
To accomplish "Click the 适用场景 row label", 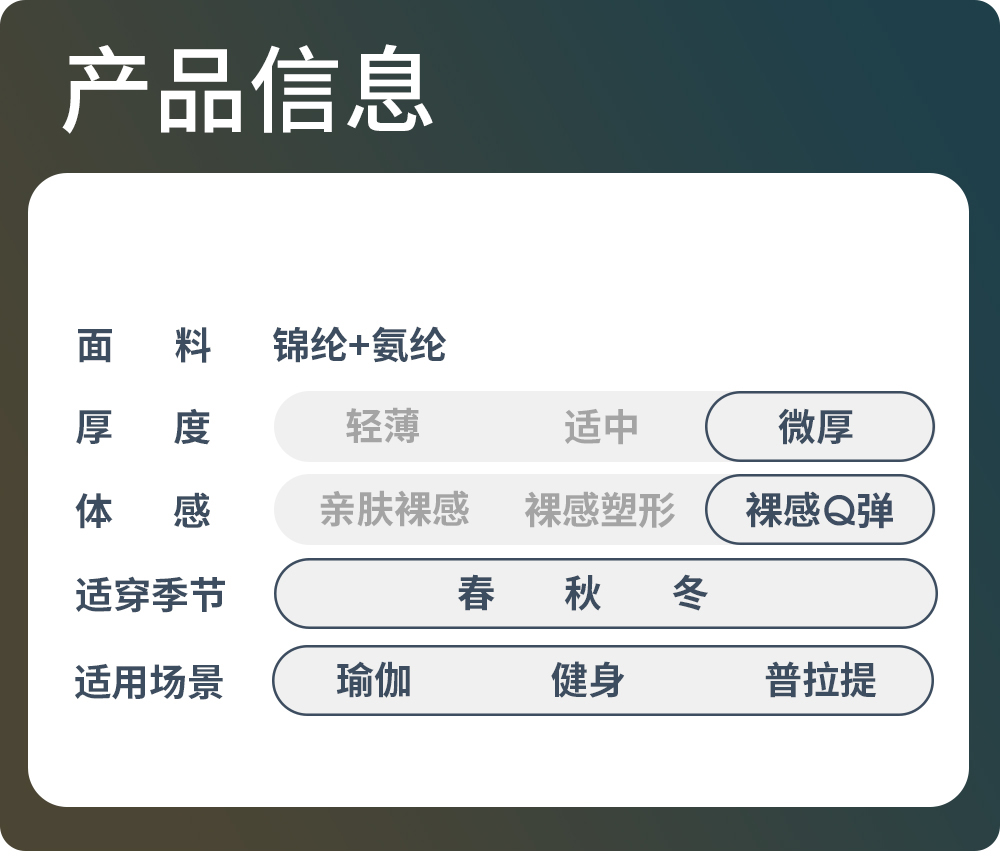I will coord(150,683).
